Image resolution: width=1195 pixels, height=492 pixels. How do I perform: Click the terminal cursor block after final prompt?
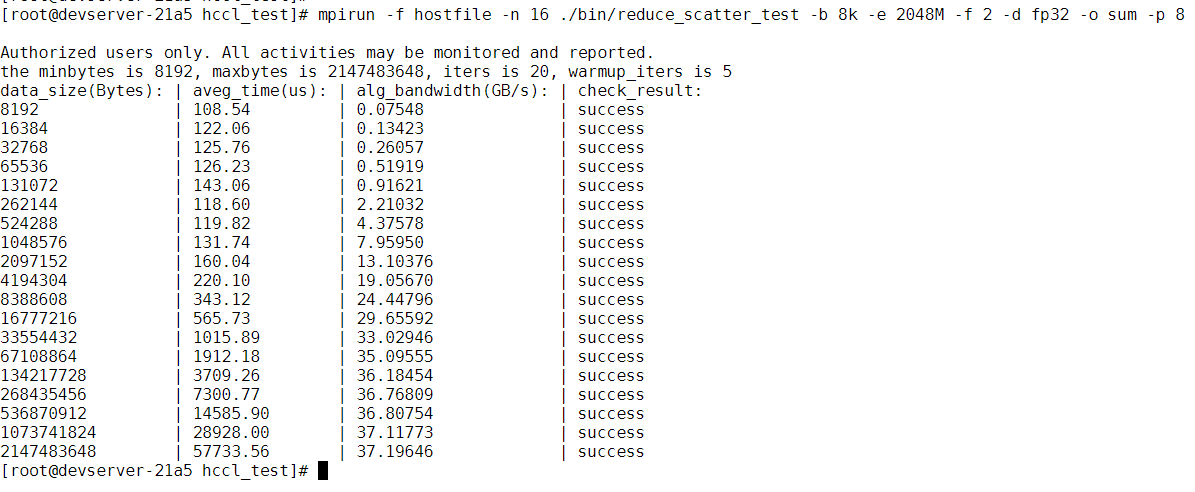click(x=323, y=471)
